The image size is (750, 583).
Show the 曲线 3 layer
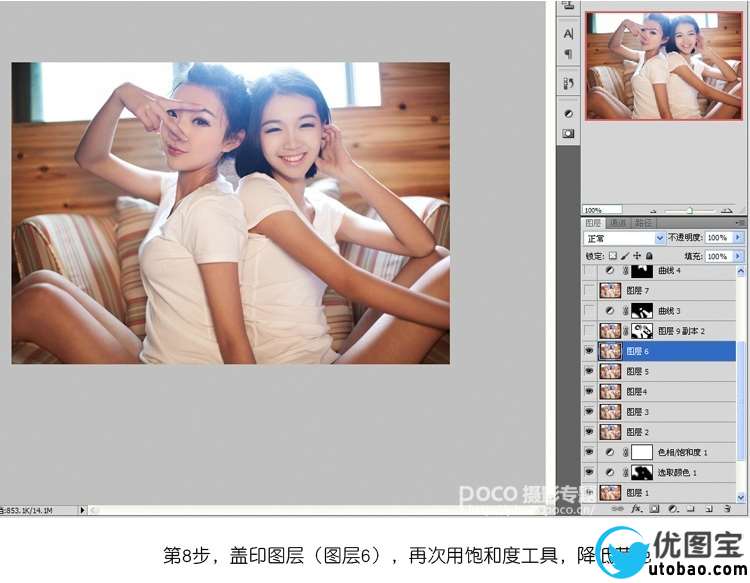pos(589,311)
